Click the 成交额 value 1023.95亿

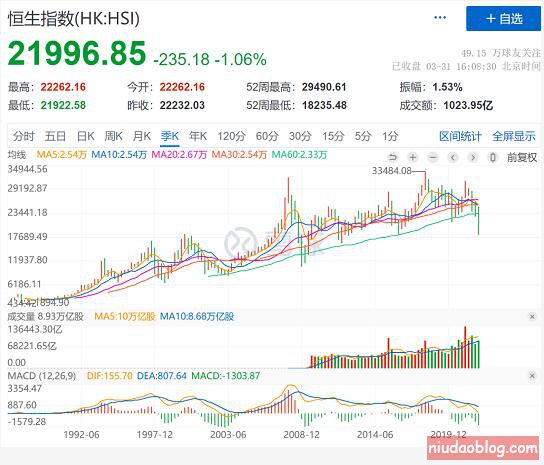(468, 105)
